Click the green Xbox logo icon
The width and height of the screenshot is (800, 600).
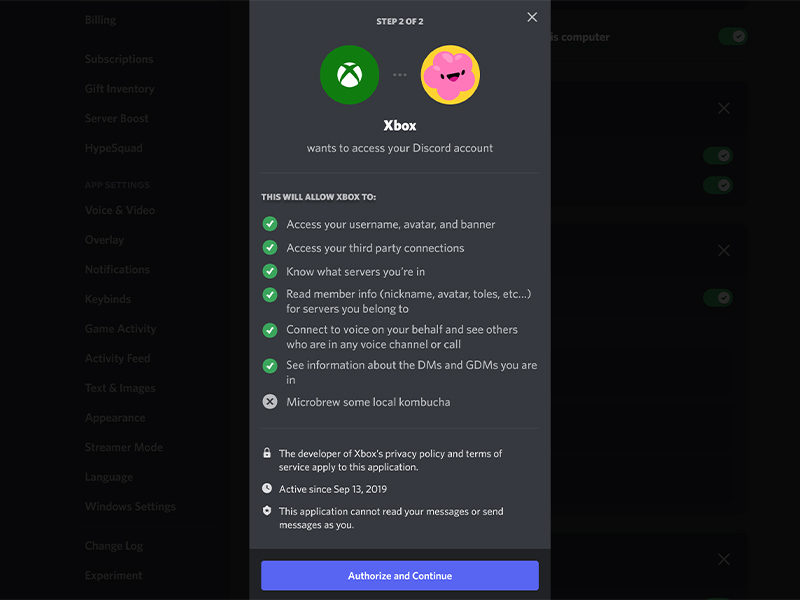click(x=349, y=75)
